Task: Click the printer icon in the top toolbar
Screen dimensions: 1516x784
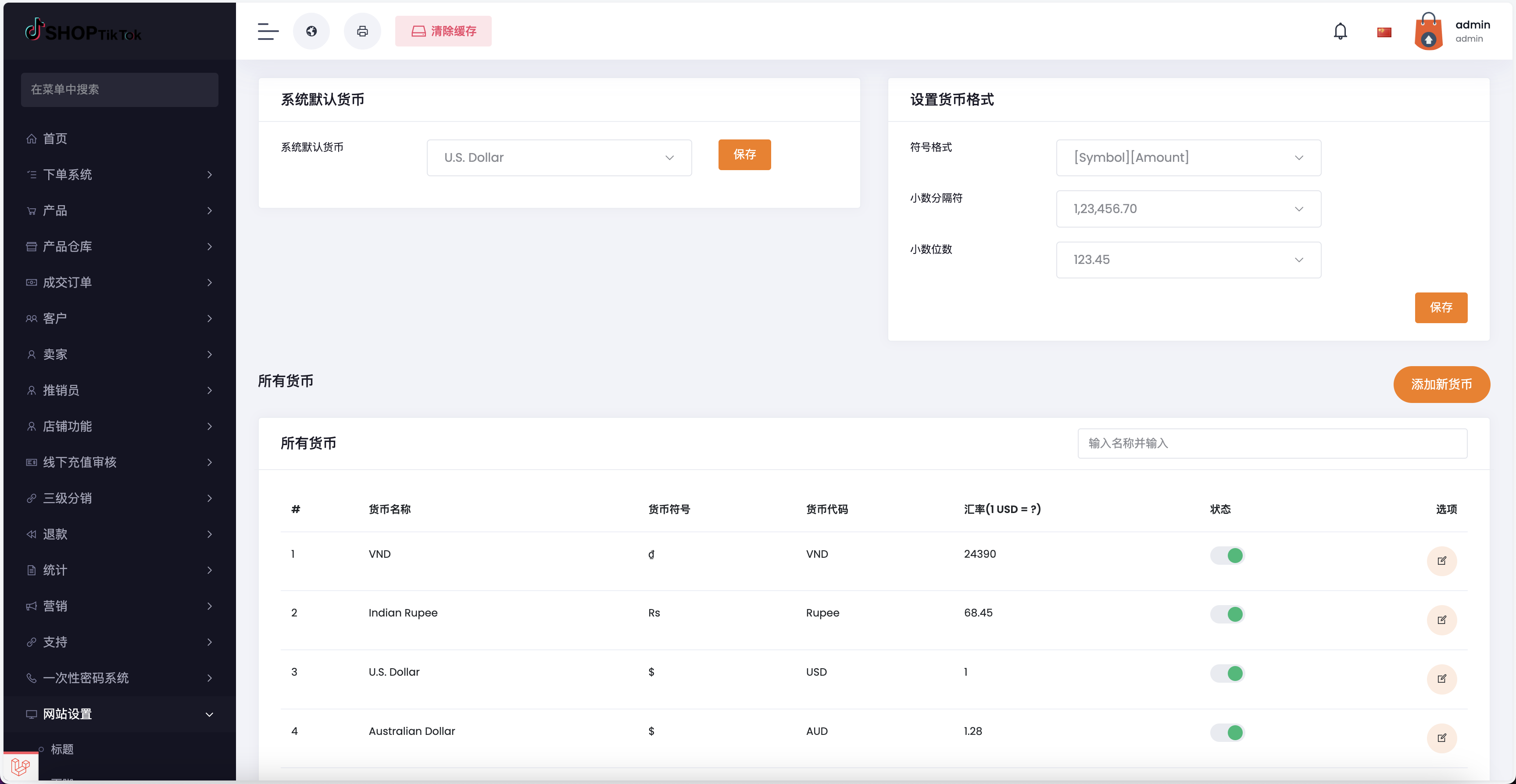Action: tap(362, 31)
